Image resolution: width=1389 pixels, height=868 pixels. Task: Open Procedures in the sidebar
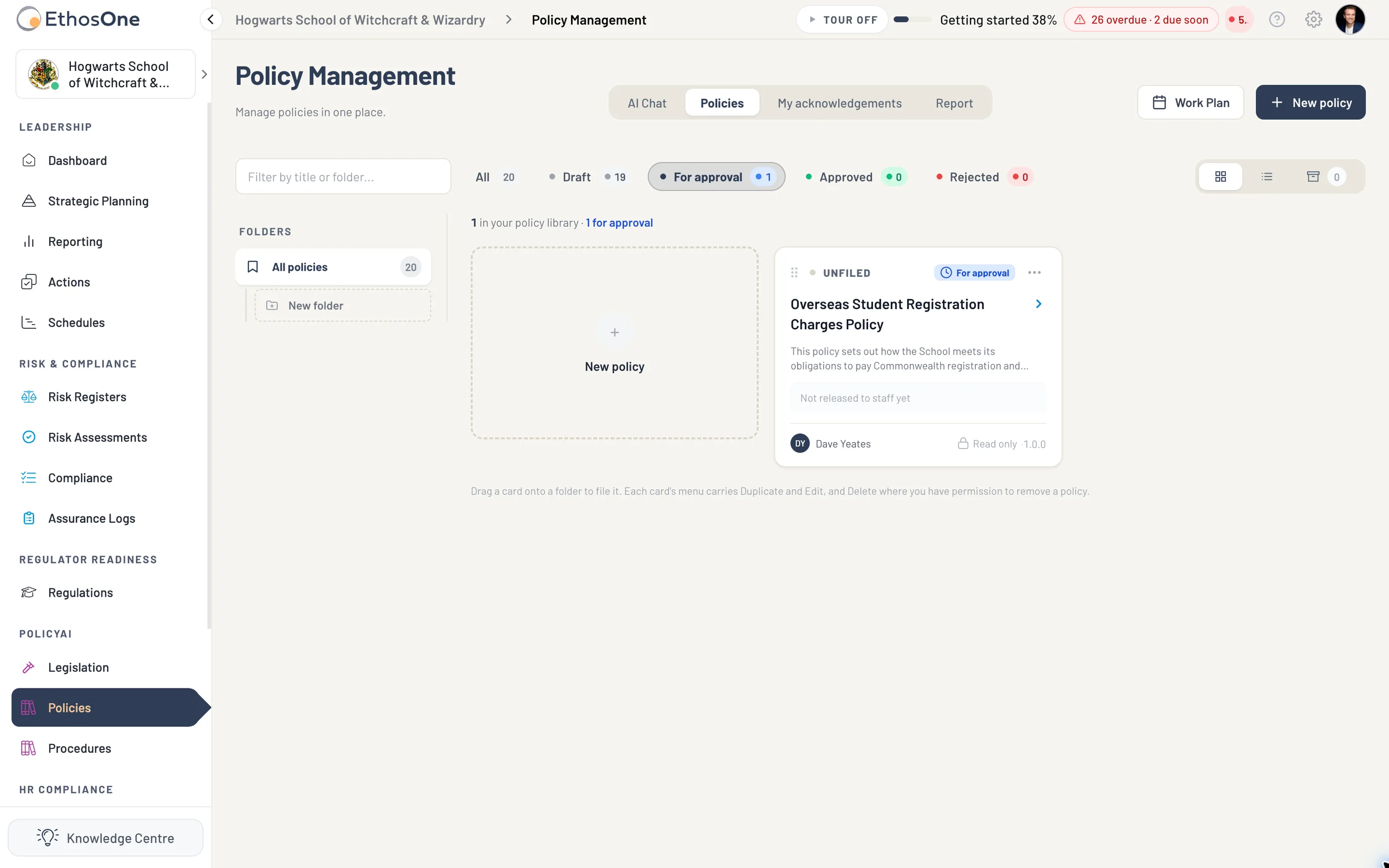coord(106,748)
